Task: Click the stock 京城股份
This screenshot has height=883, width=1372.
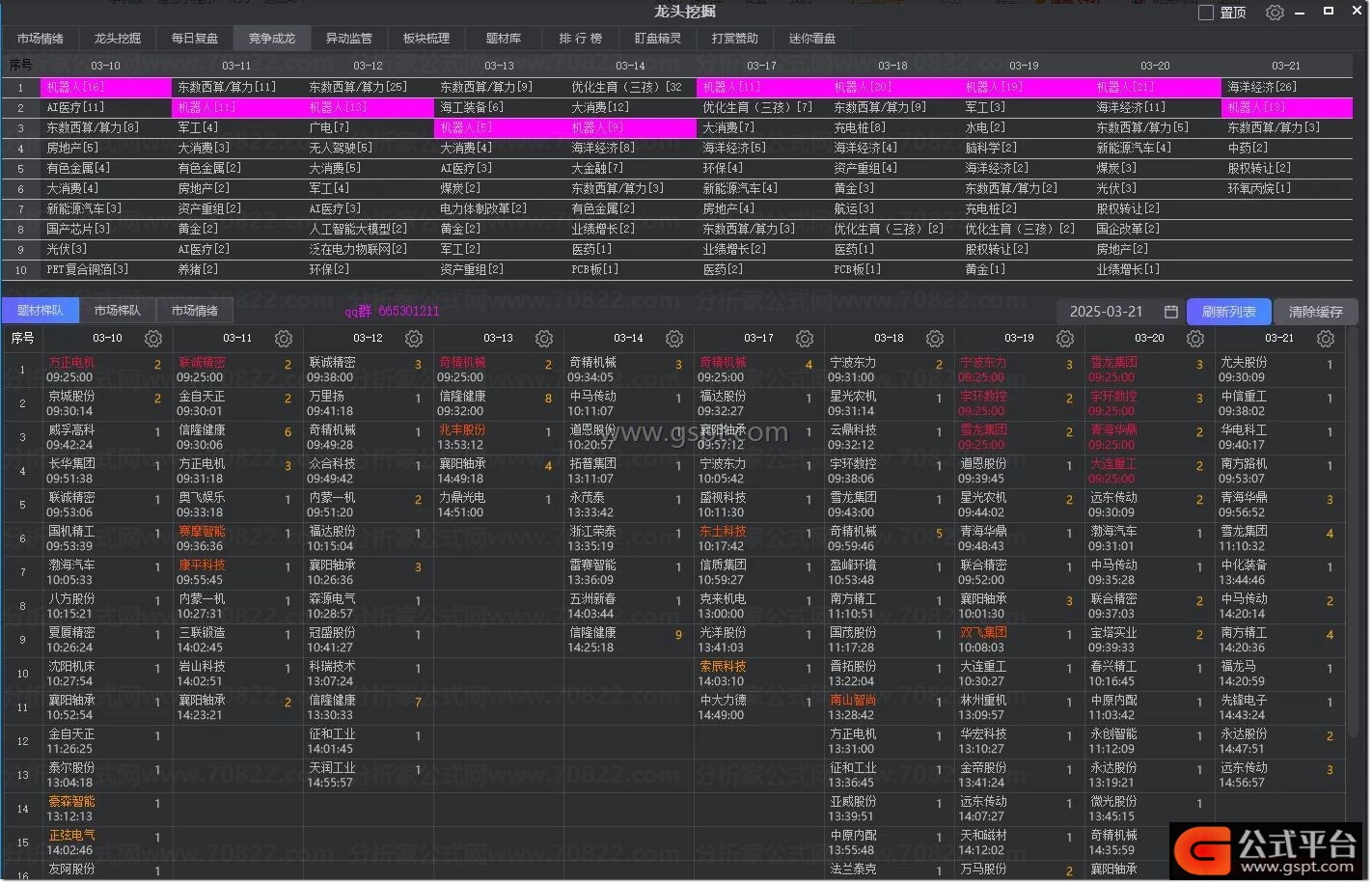Action: point(71,397)
